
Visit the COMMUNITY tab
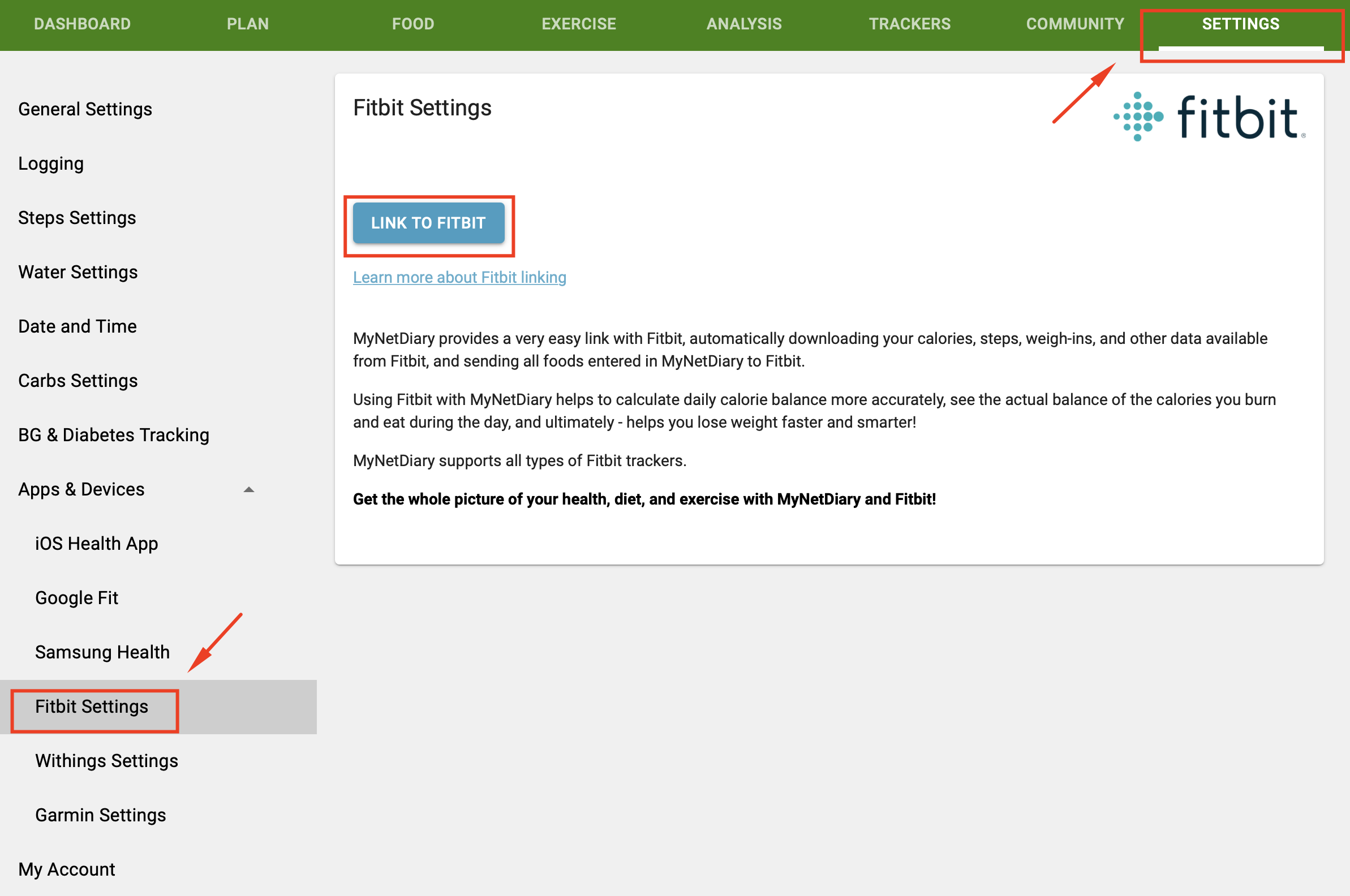[x=1074, y=24]
